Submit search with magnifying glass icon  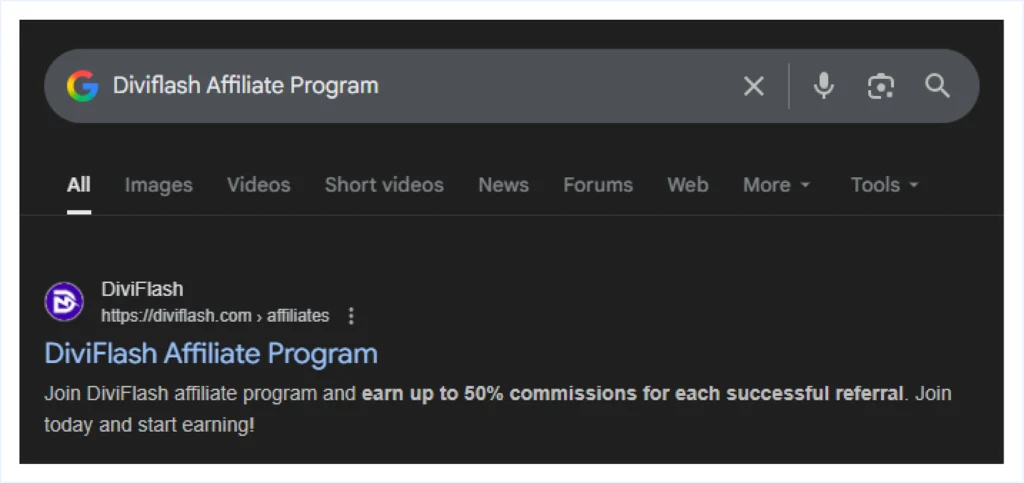[x=937, y=86]
